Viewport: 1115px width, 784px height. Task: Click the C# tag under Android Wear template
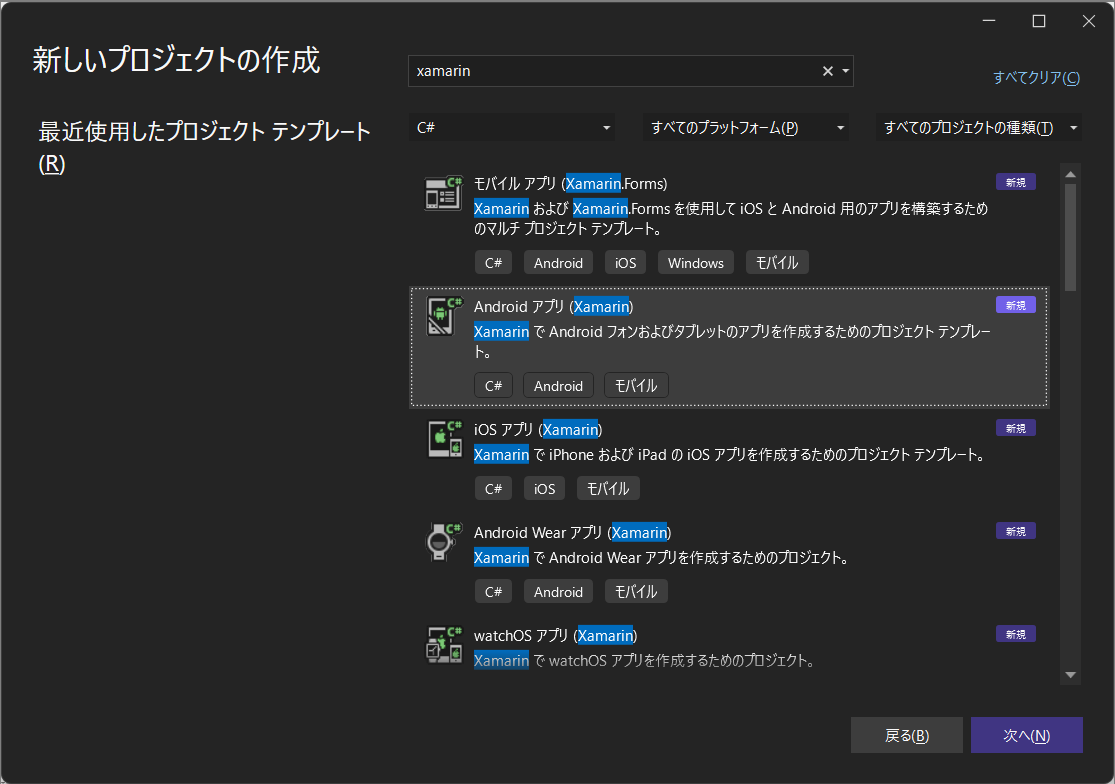coord(494,592)
